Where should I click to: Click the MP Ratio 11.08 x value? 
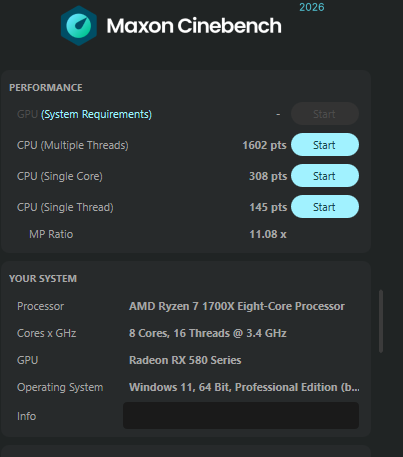coord(268,234)
